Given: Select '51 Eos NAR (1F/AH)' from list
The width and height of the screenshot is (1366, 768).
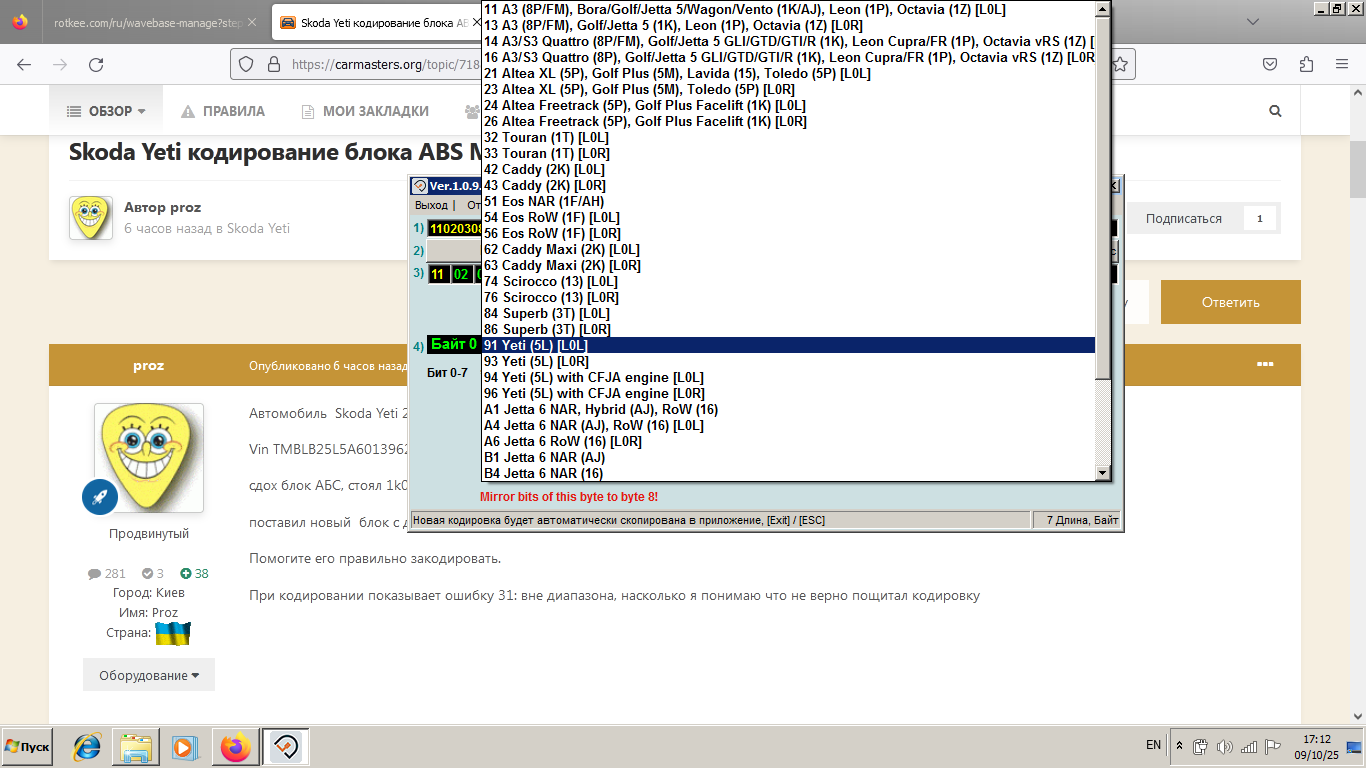Looking at the screenshot, I should [543, 201].
